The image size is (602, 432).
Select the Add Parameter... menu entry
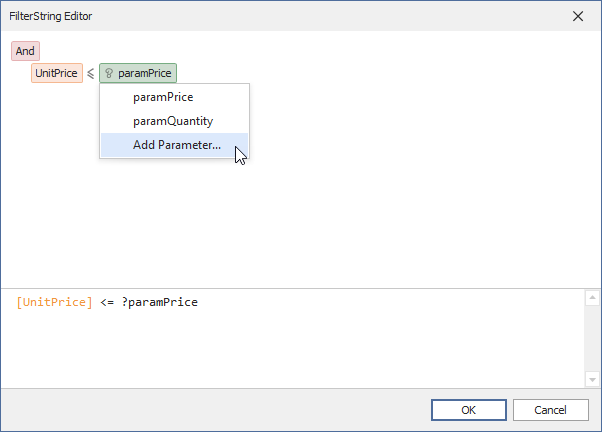(x=176, y=145)
